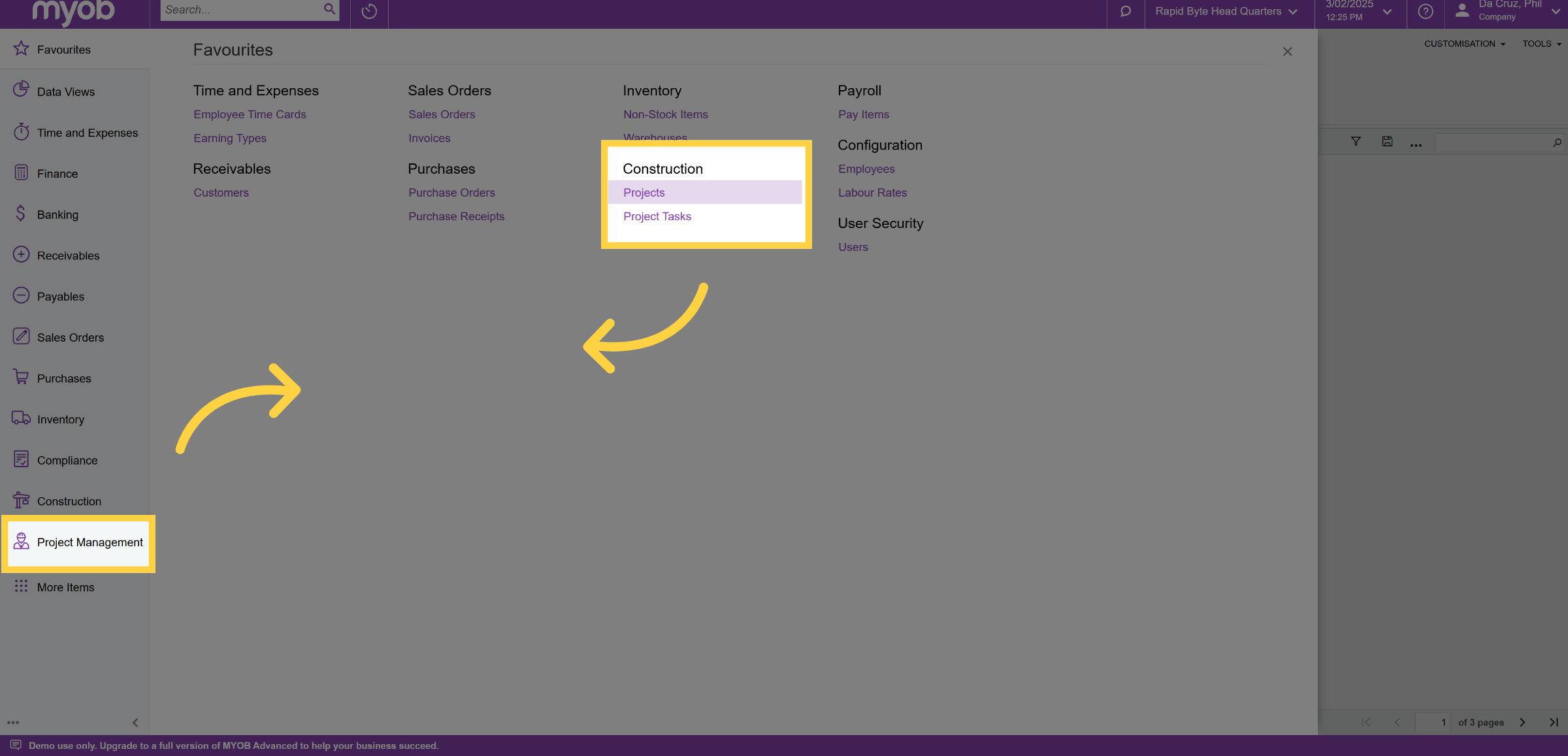Click the filter funnel icon in grid toolbar
The width and height of the screenshot is (1568, 756).
[x=1356, y=141]
